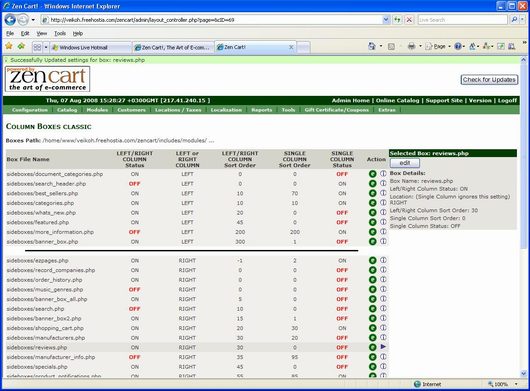Click the Online Catalog link
This screenshot has width=530, height=391.
pyautogui.click(x=397, y=100)
